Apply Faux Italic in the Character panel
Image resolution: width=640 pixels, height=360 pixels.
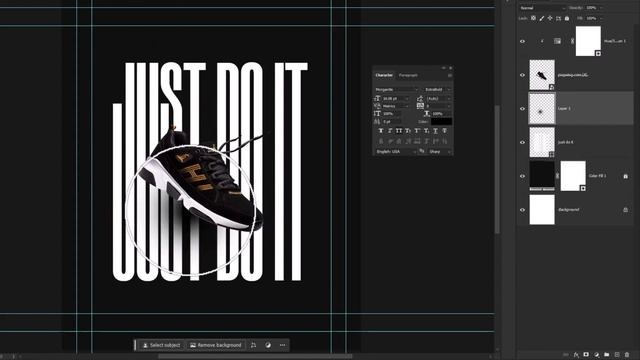(x=390, y=131)
